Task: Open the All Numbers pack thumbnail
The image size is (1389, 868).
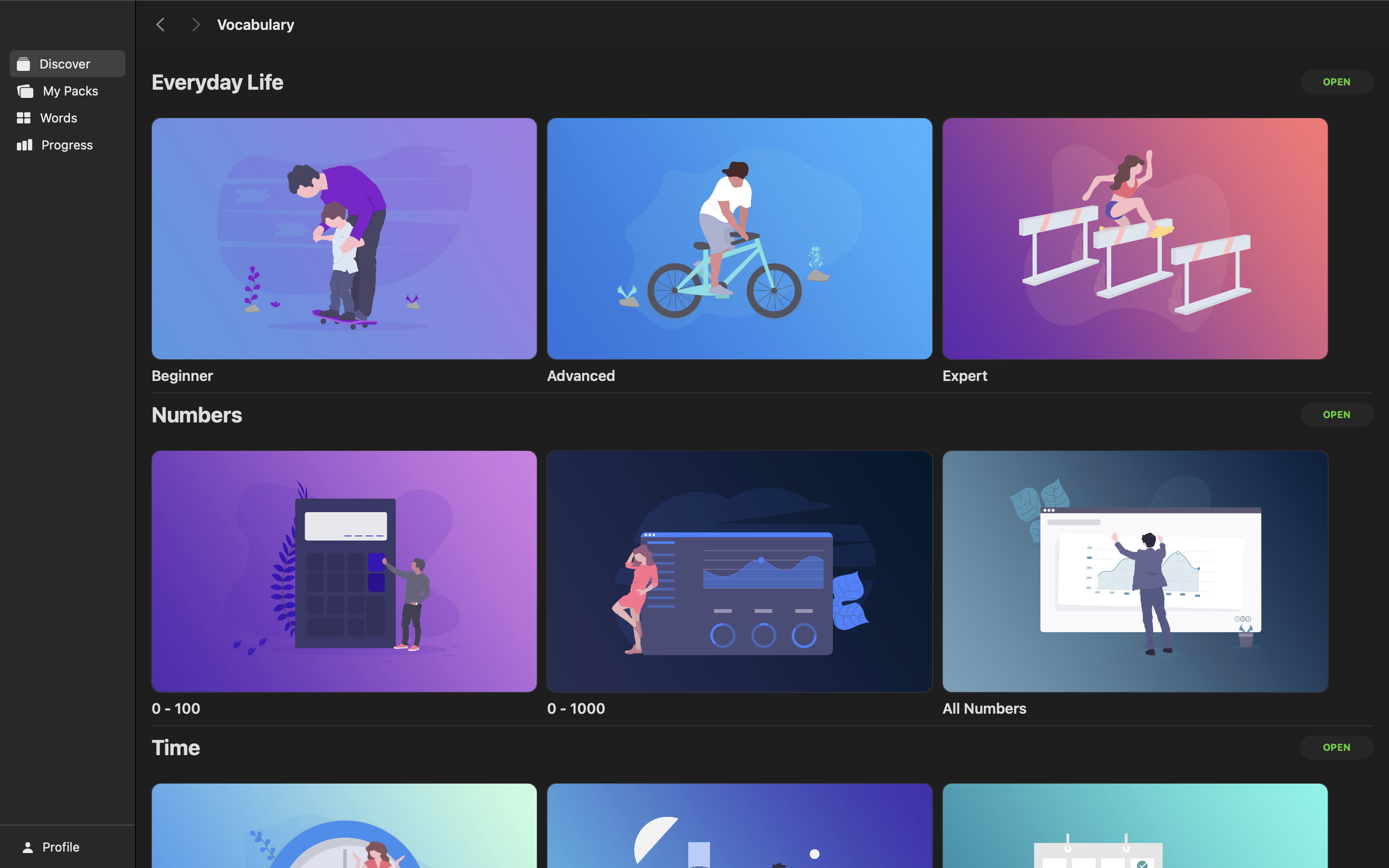Action: (x=1135, y=571)
